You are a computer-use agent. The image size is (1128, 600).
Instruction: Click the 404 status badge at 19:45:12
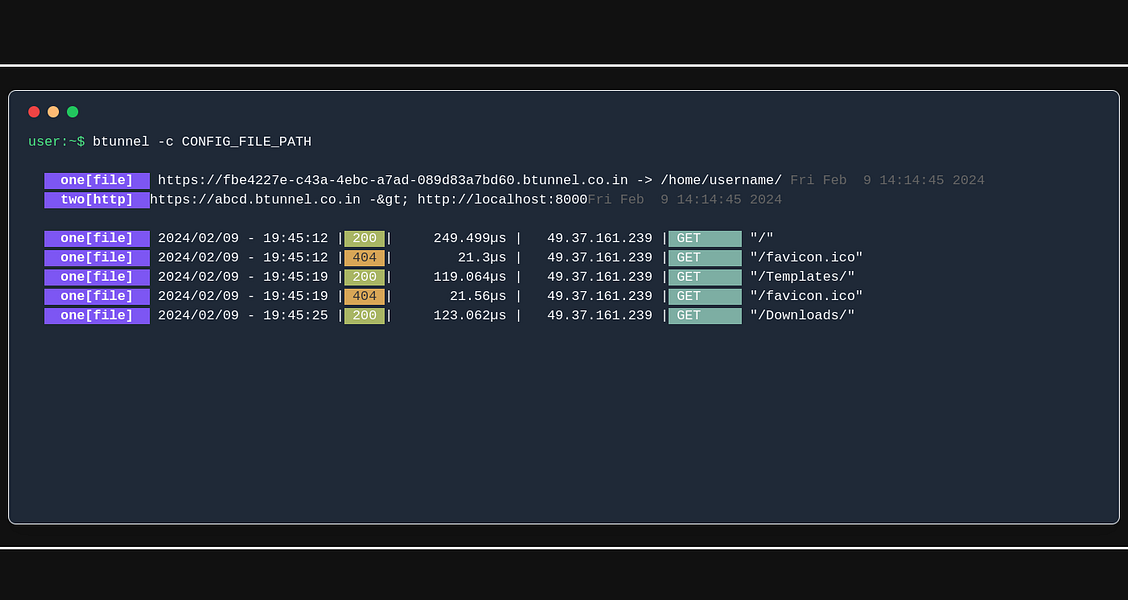coord(364,258)
